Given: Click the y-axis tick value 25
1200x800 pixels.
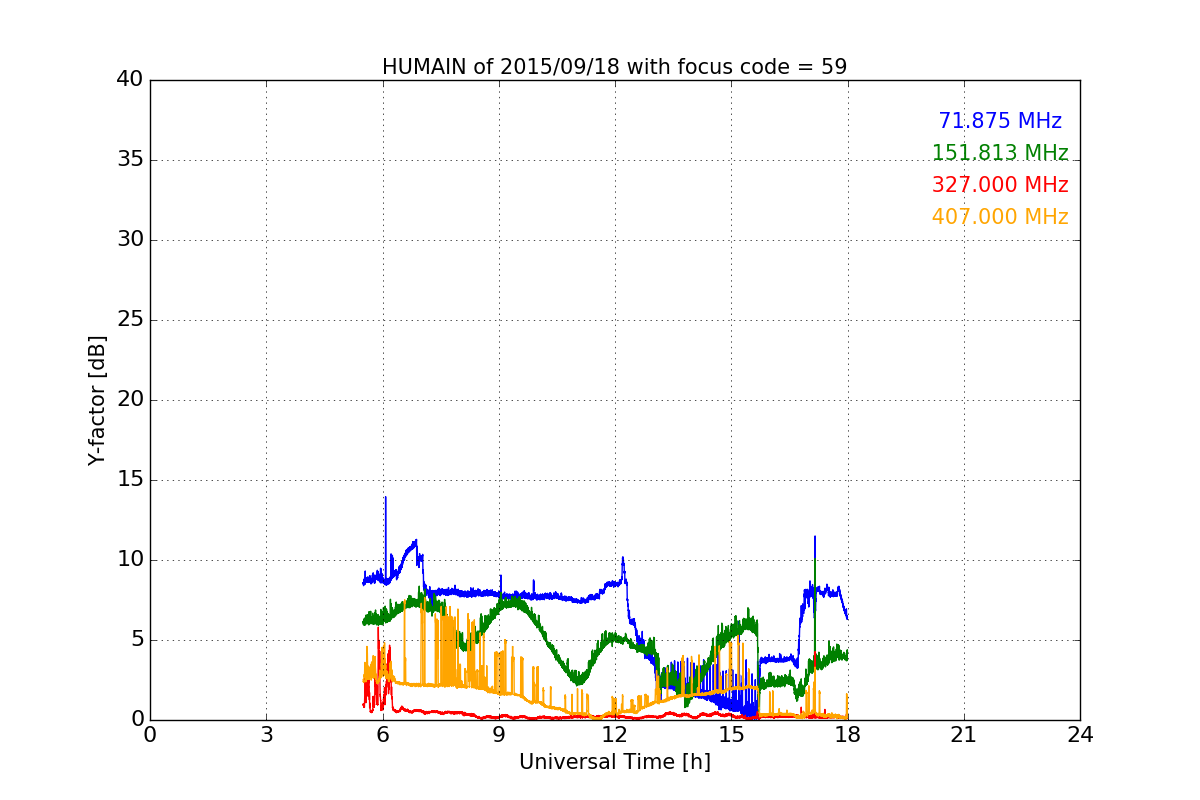Looking at the screenshot, I should [129, 320].
